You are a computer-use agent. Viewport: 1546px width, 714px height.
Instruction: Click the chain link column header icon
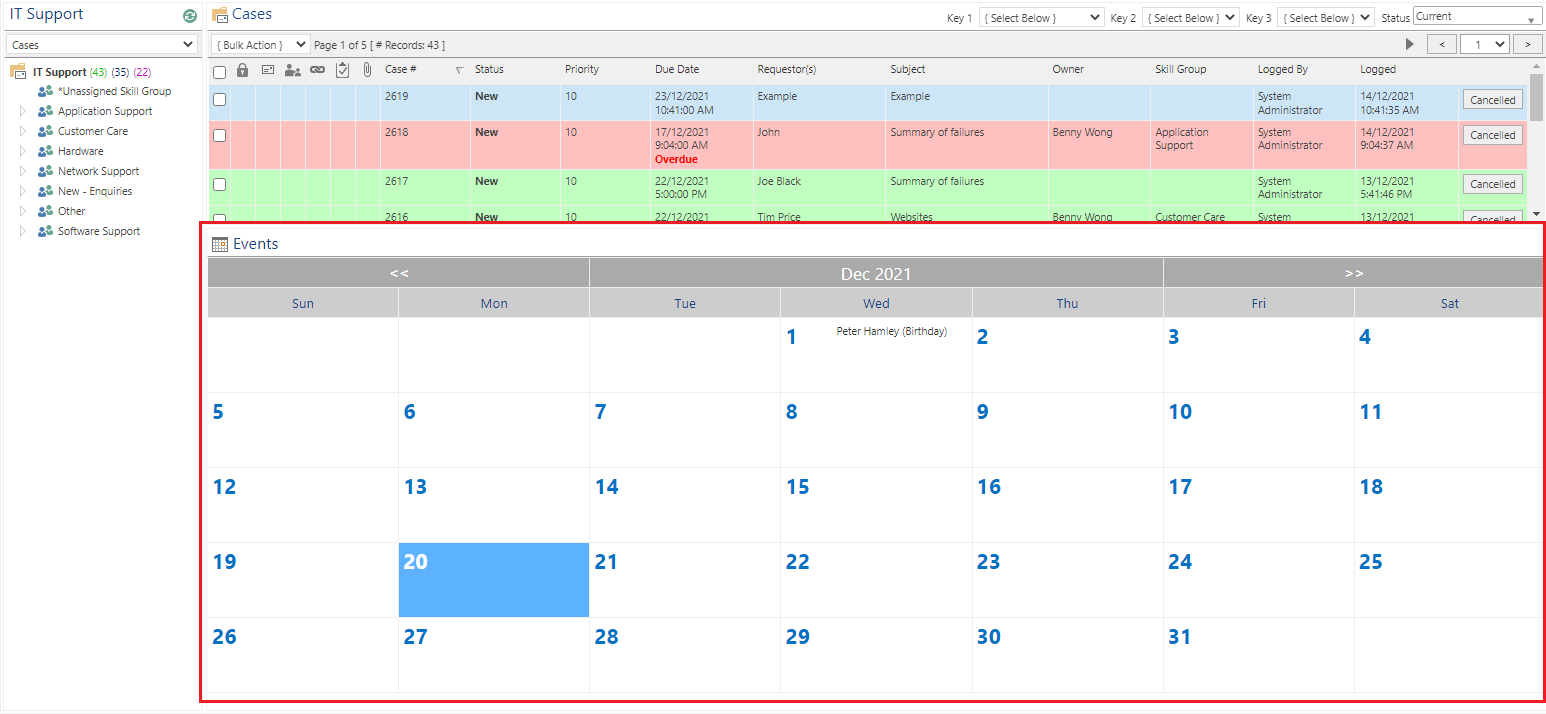point(317,70)
